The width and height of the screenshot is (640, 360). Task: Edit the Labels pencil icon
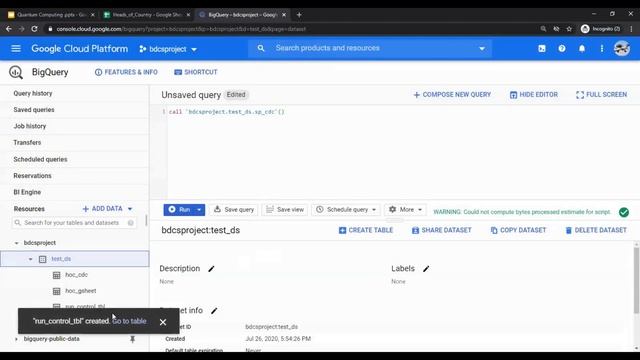pyautogui.click(x=426, y=269)
